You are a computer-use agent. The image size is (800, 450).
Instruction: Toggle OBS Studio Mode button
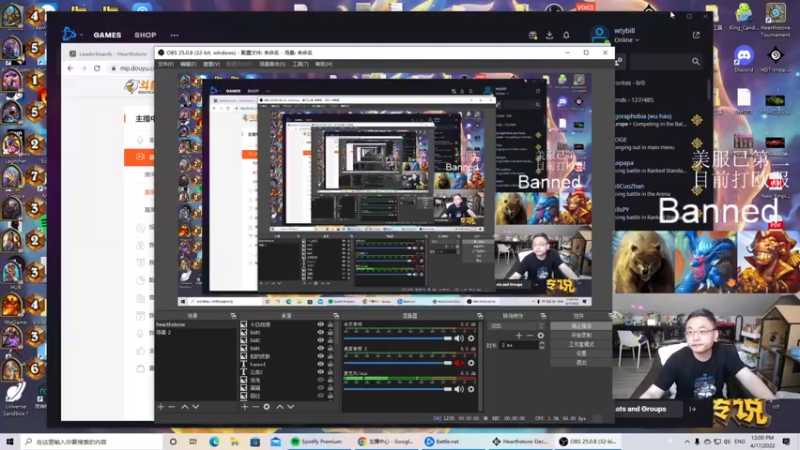pos(581,344)
